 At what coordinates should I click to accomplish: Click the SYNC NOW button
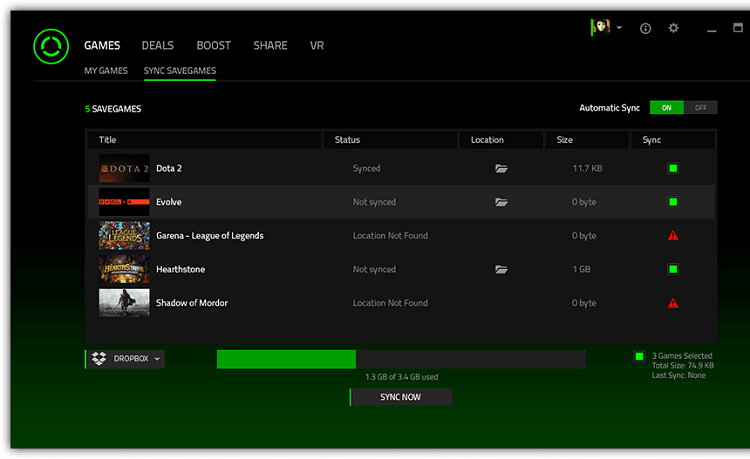(401, 397)
